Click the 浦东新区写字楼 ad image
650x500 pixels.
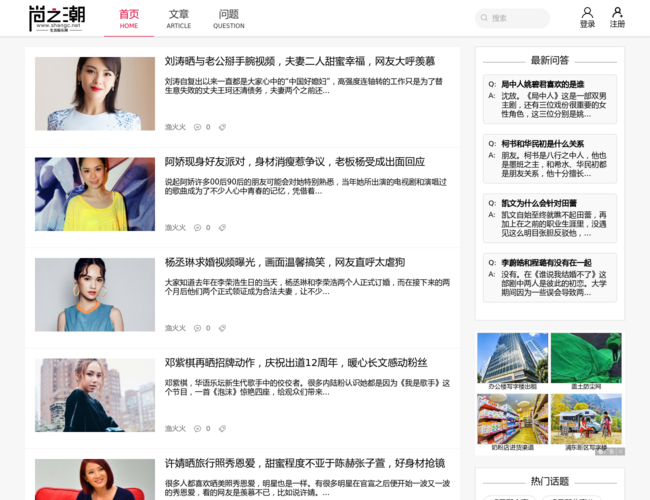pos(586,419)
